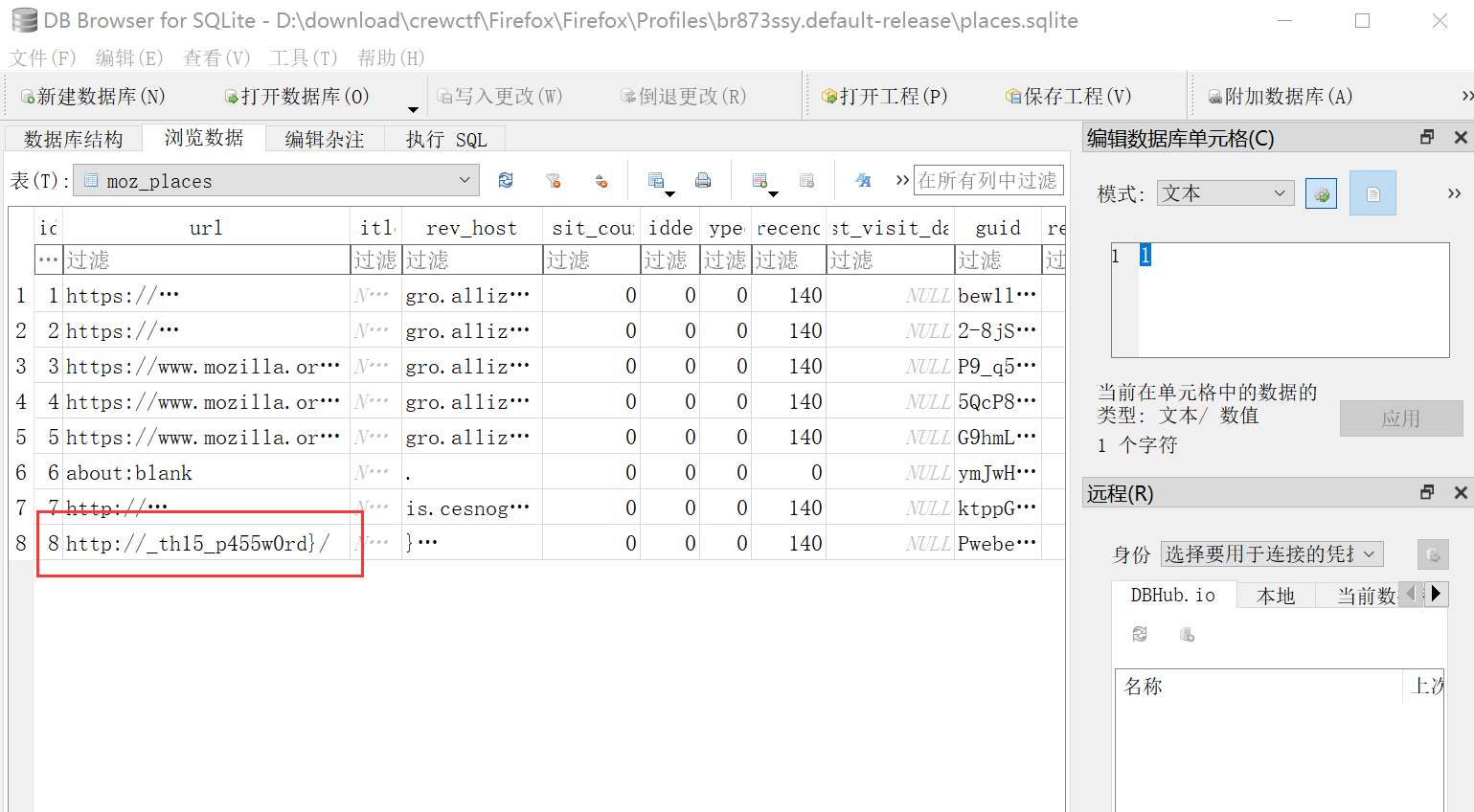Screen dimensions: 1474x812
Task: Click Save Project (保存工程) toolbar button
Action: pyautogui.click(x=1068, y=97)
